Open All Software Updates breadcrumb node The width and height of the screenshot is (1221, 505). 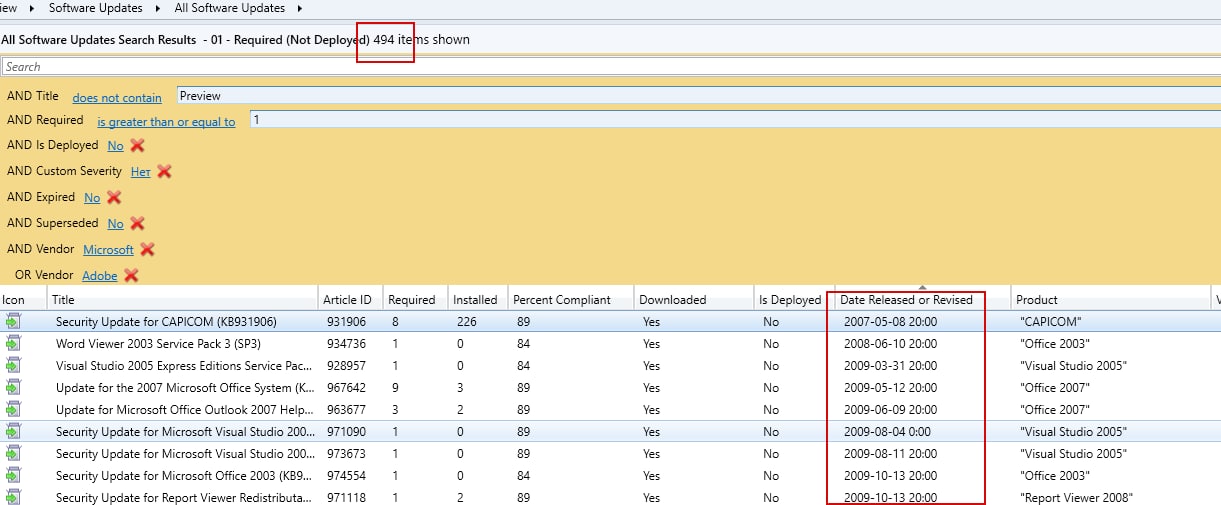click(230, 8)
